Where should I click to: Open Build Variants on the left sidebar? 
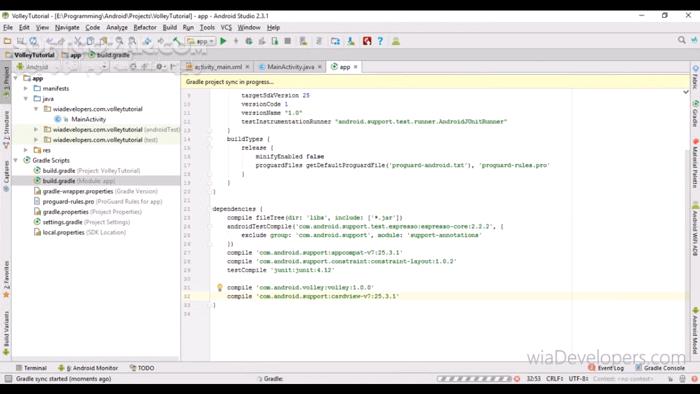click(6, 333)
